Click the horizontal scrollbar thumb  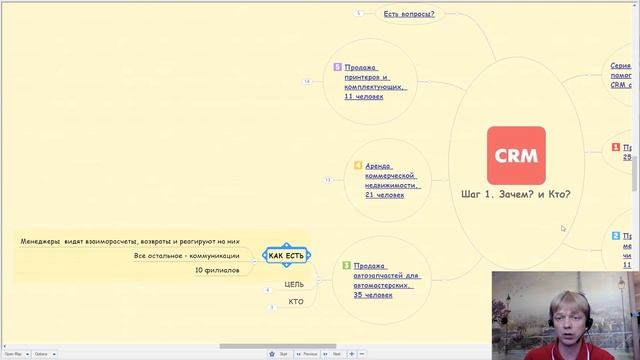(x=278, y=346)
